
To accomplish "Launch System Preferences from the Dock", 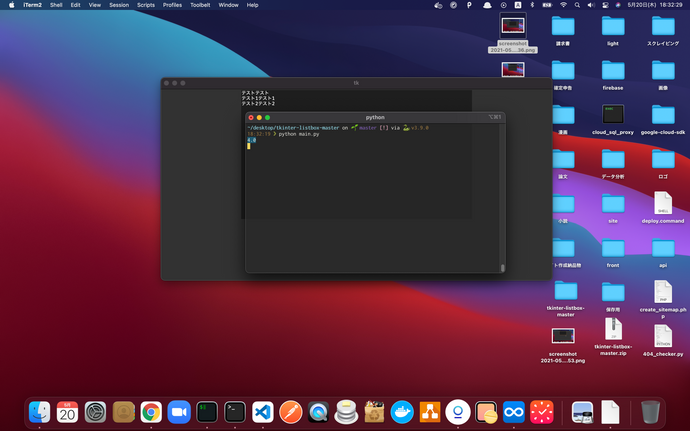I will tap(95, 413).
